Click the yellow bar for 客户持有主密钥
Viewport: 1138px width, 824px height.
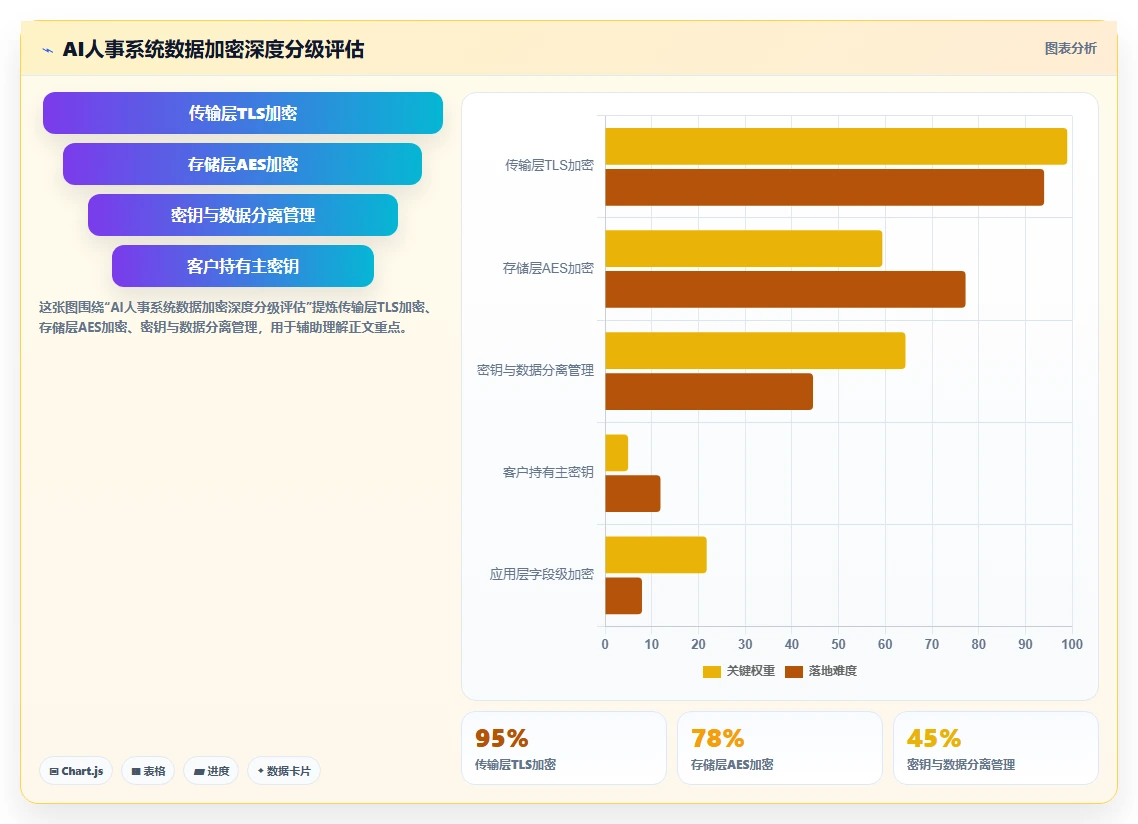[617, 453]
